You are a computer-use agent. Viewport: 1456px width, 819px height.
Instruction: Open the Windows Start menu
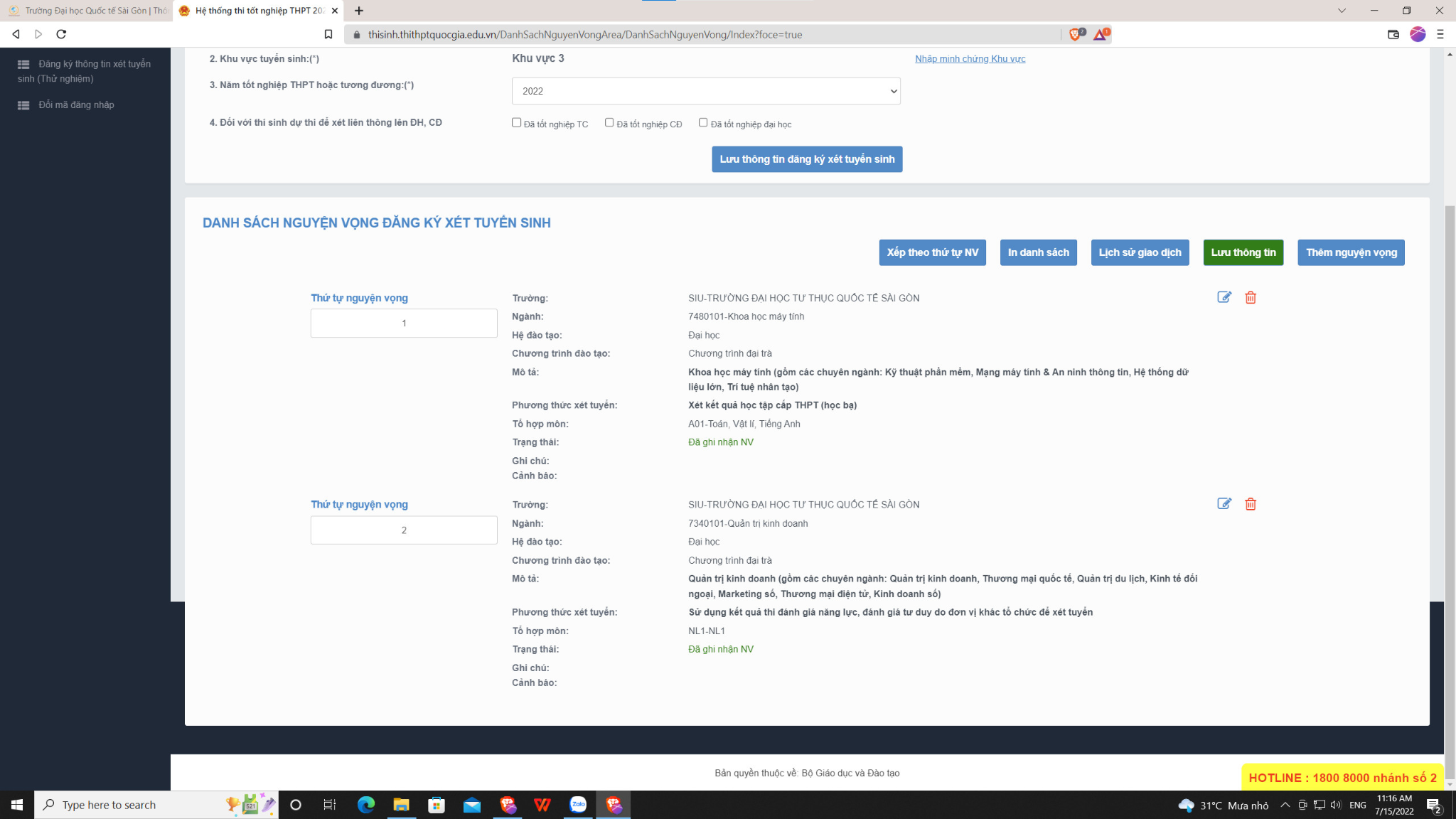pyautogui.click(x=17, y=805)
